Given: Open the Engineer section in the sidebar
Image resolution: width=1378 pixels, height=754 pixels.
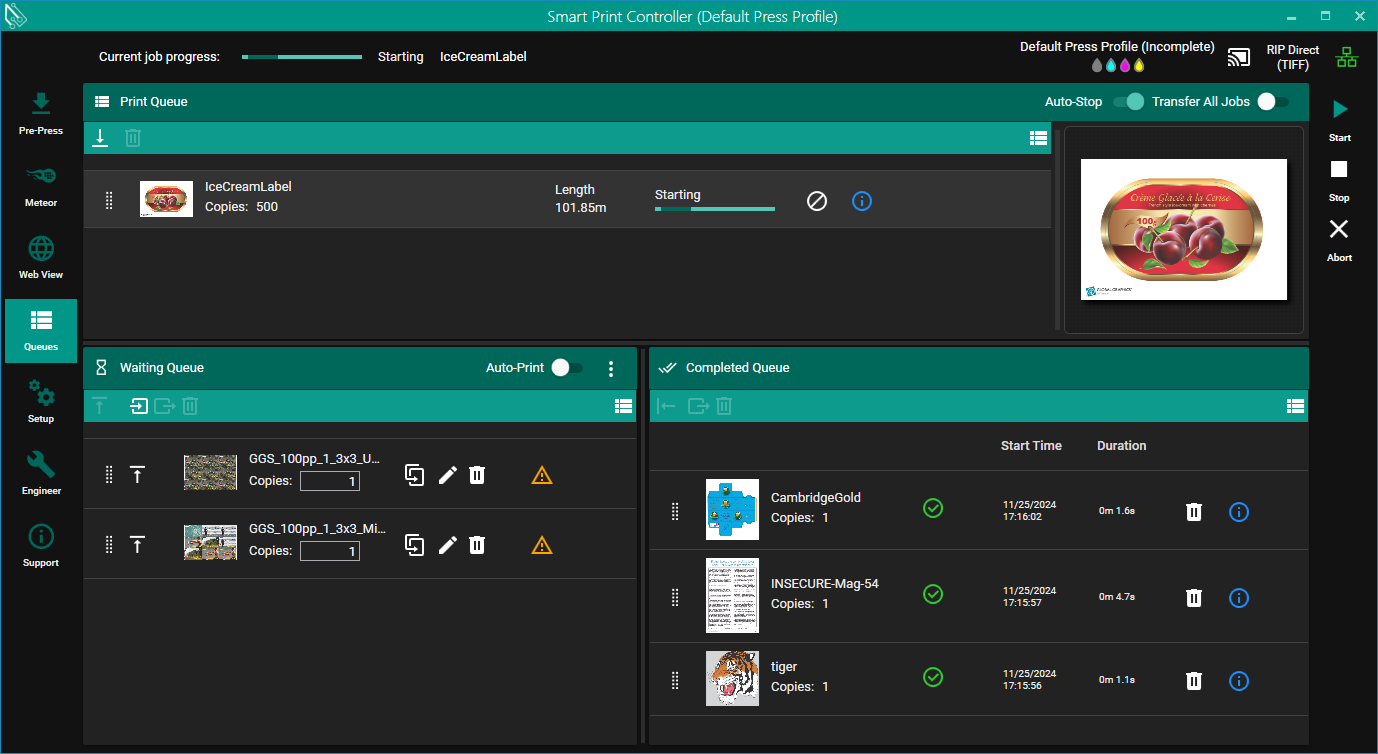Looking at the screenshot, I should 40,472.
